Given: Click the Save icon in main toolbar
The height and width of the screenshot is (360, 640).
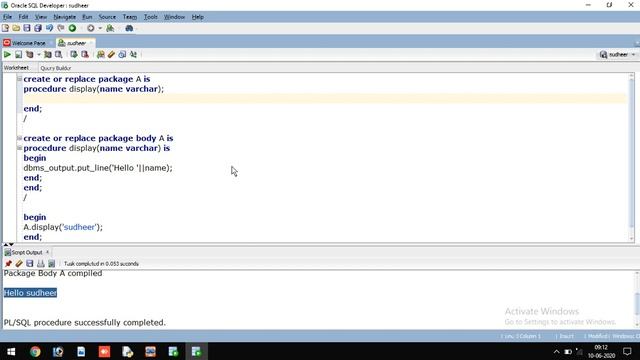Looking at the screenshot, I should (x=27, y=28).
